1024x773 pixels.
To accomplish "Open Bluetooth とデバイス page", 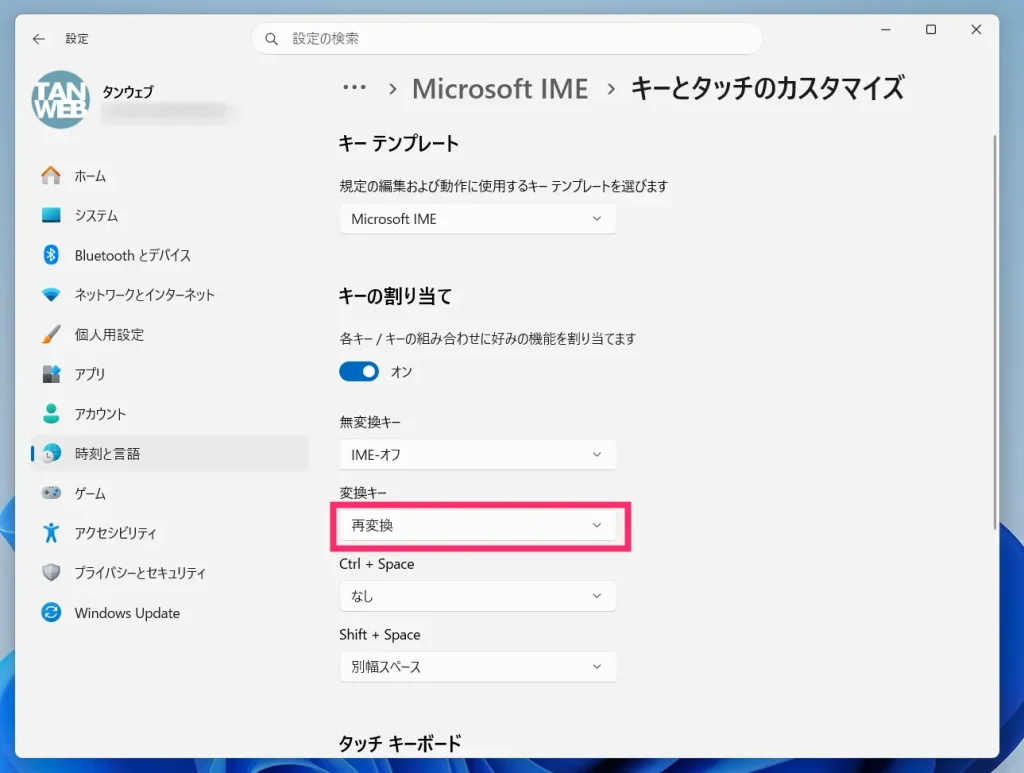I will (x=169, y=255).
